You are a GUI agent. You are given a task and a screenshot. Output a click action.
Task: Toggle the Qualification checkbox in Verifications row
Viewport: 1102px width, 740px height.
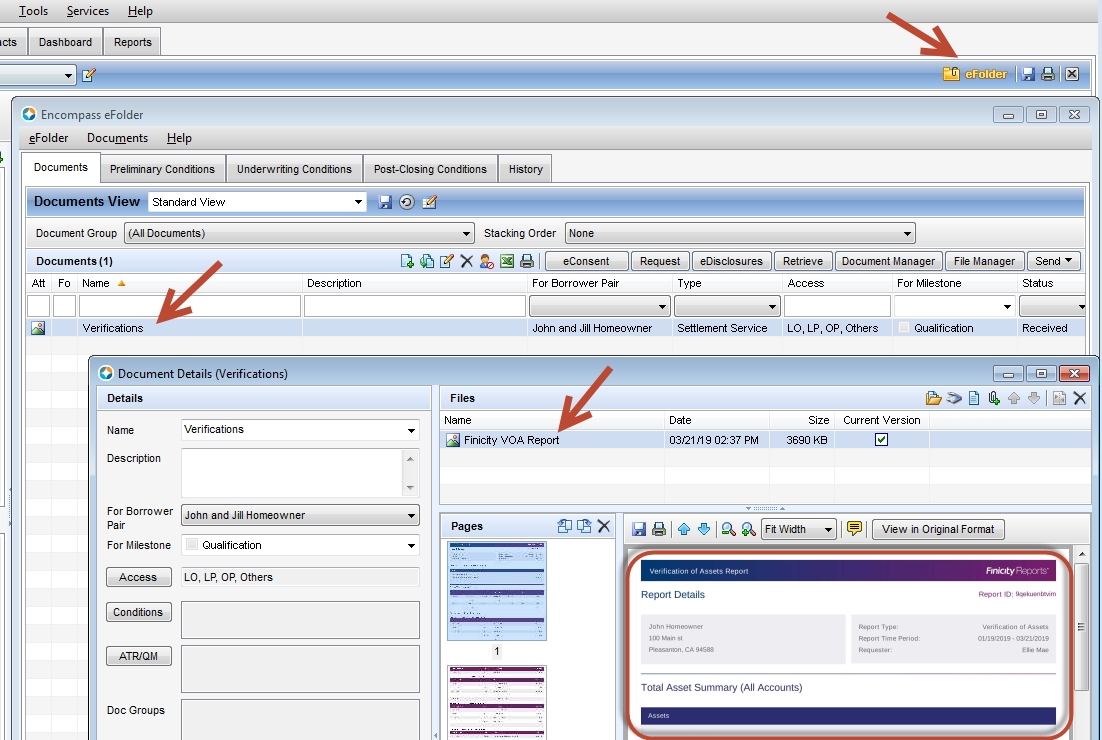904,328
